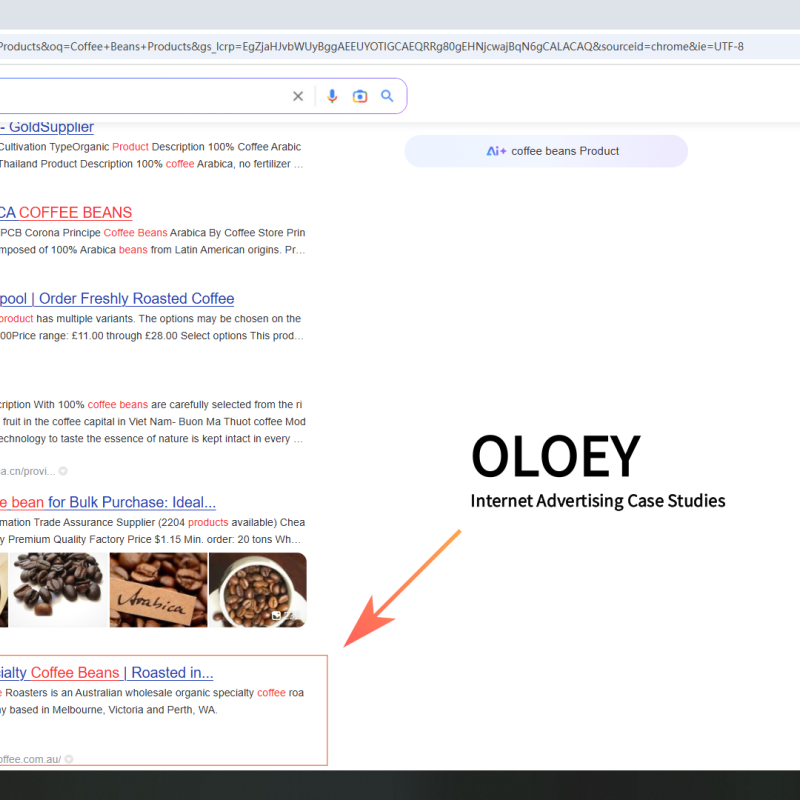Clear the search query with the X icon
Image resolution: width=800 pixels, height=800 pixels.
[x=298, y=96]
